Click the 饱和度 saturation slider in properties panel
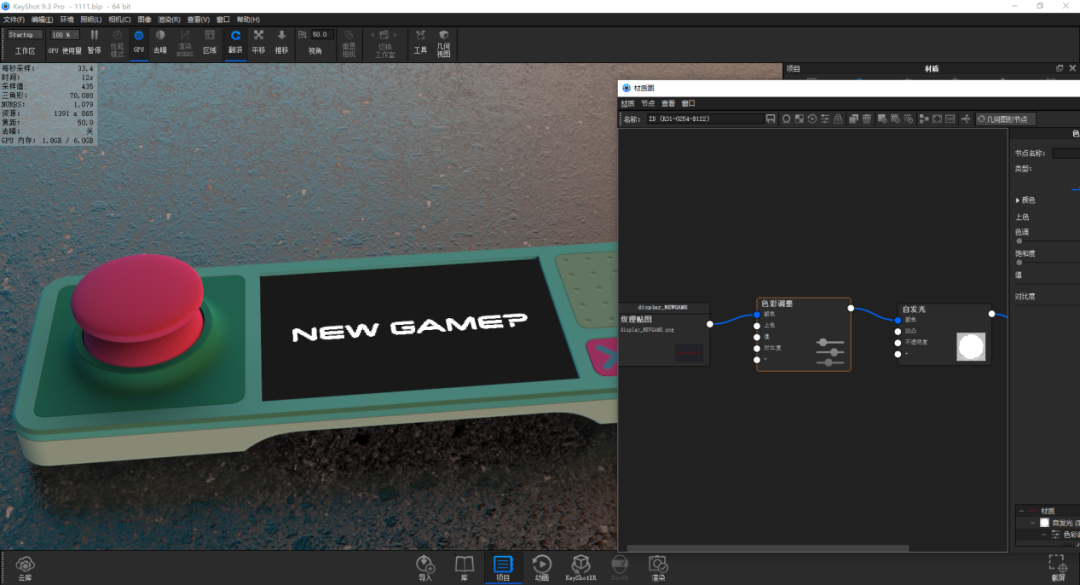 (1047, 263)
